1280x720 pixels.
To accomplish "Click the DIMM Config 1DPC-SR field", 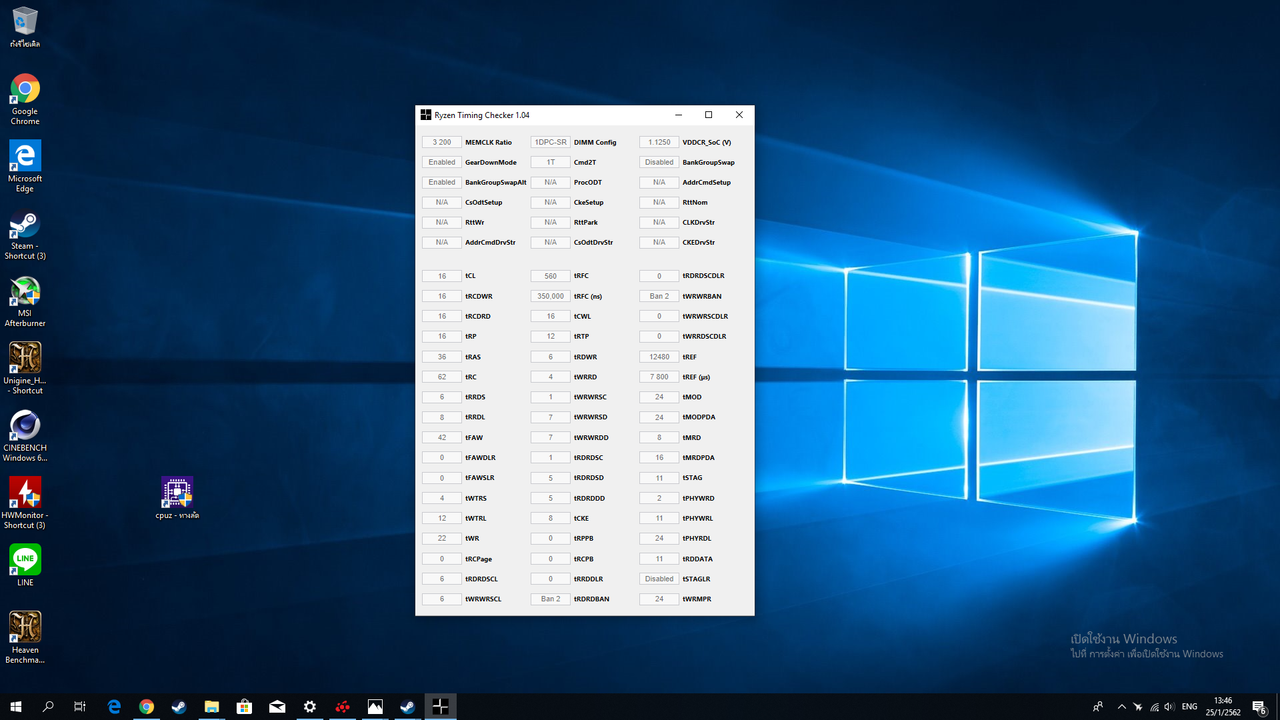I will pos(550,142).
